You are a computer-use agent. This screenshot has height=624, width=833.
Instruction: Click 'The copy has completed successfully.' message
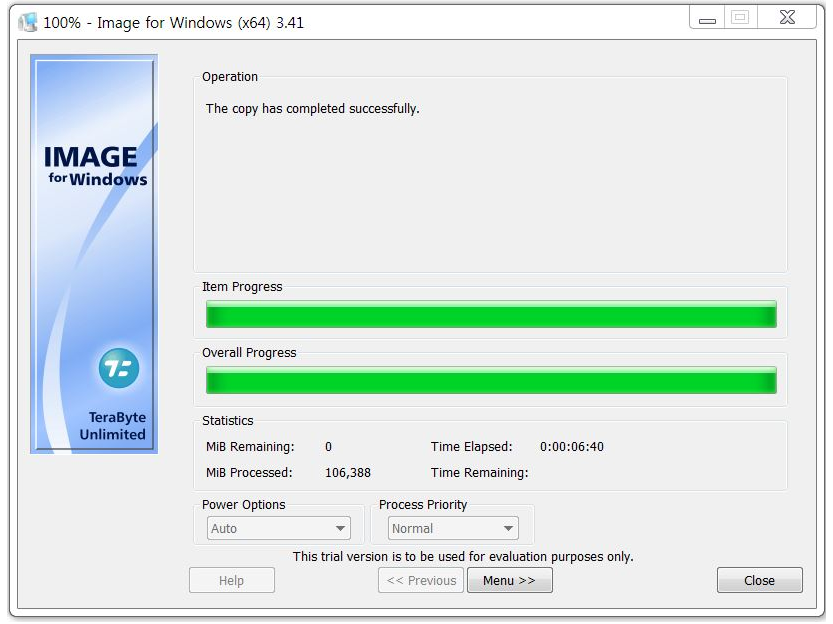[x=313, y=108]
